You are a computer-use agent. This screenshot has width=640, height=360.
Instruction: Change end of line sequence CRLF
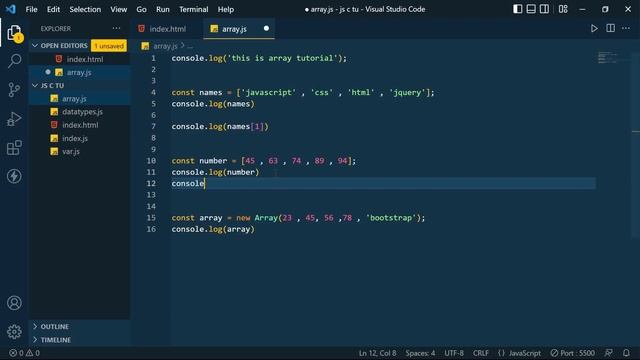(x=480, y=353)
